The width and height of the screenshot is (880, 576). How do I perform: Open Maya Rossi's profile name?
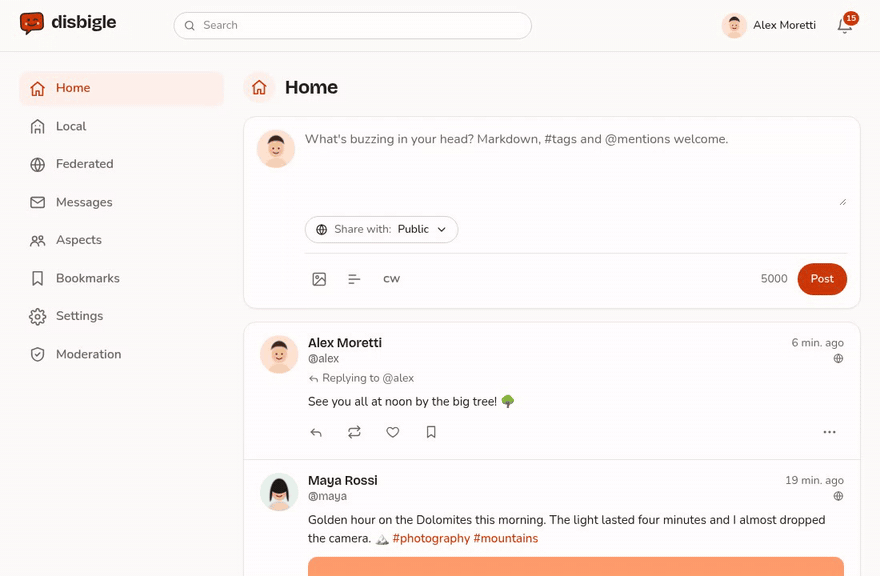tap(343, 481)
